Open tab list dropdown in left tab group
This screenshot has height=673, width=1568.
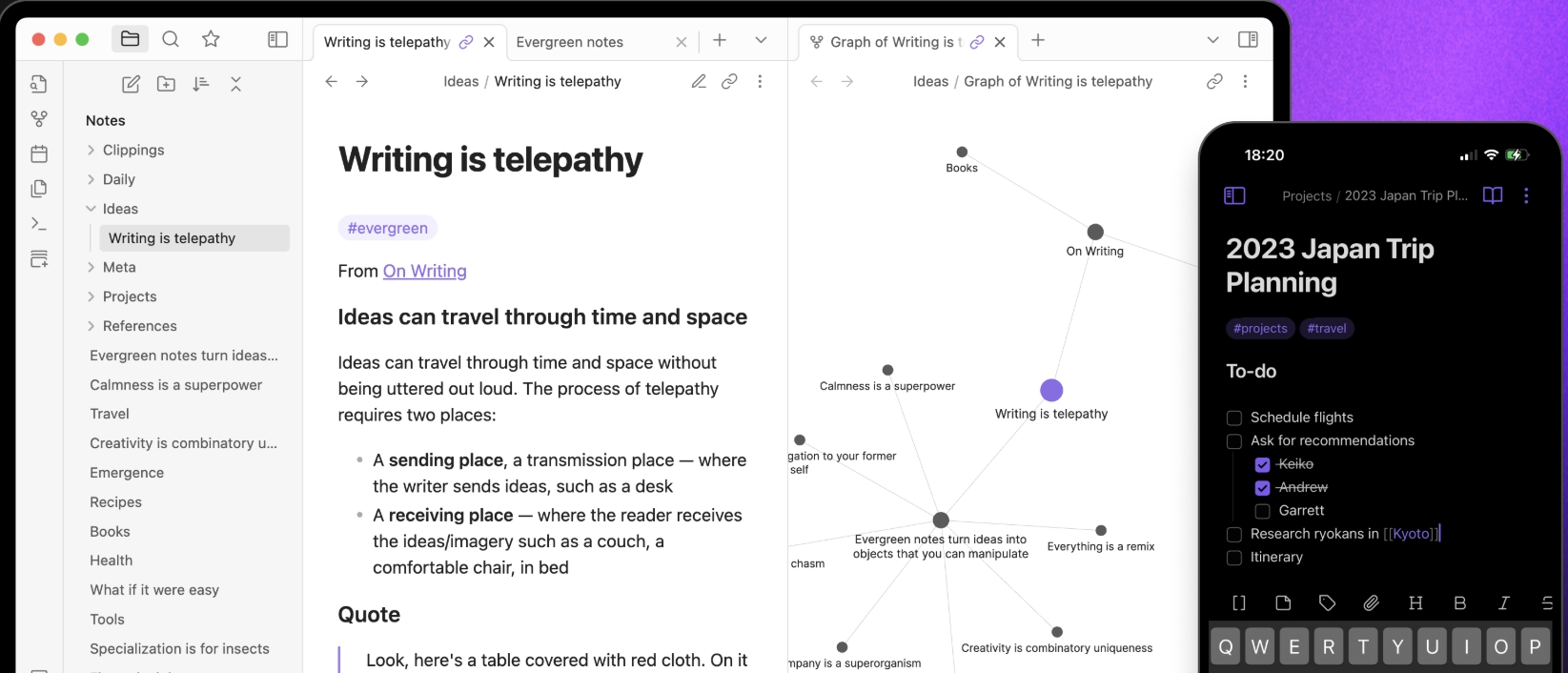tap(761, 40)
